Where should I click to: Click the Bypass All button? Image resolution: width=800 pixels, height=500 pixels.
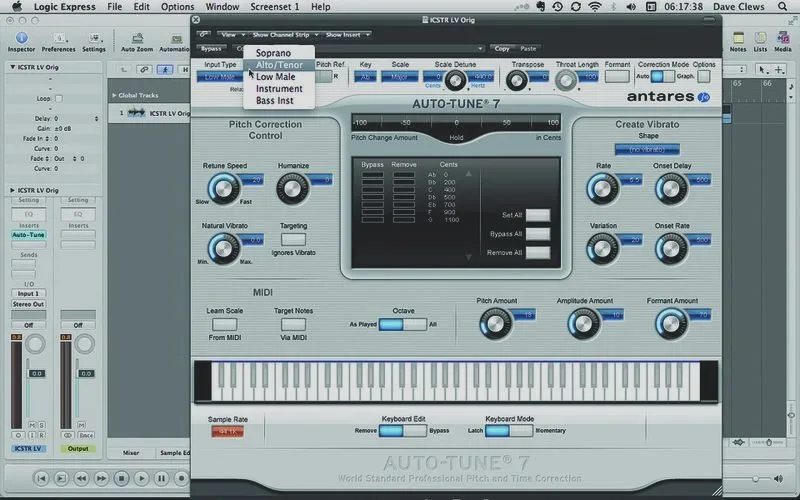538,234
